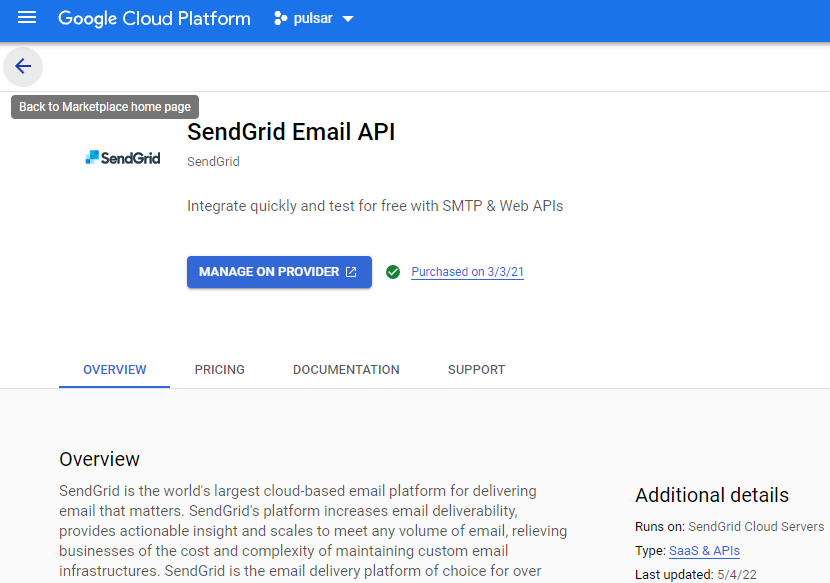
Task: Follow the SaaS & APIs type link
Action: click(x=704, y=551)
